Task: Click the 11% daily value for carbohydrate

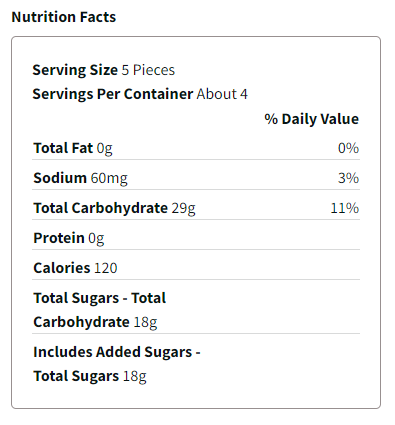Action: pyautogui.click(x=345, y=208)
